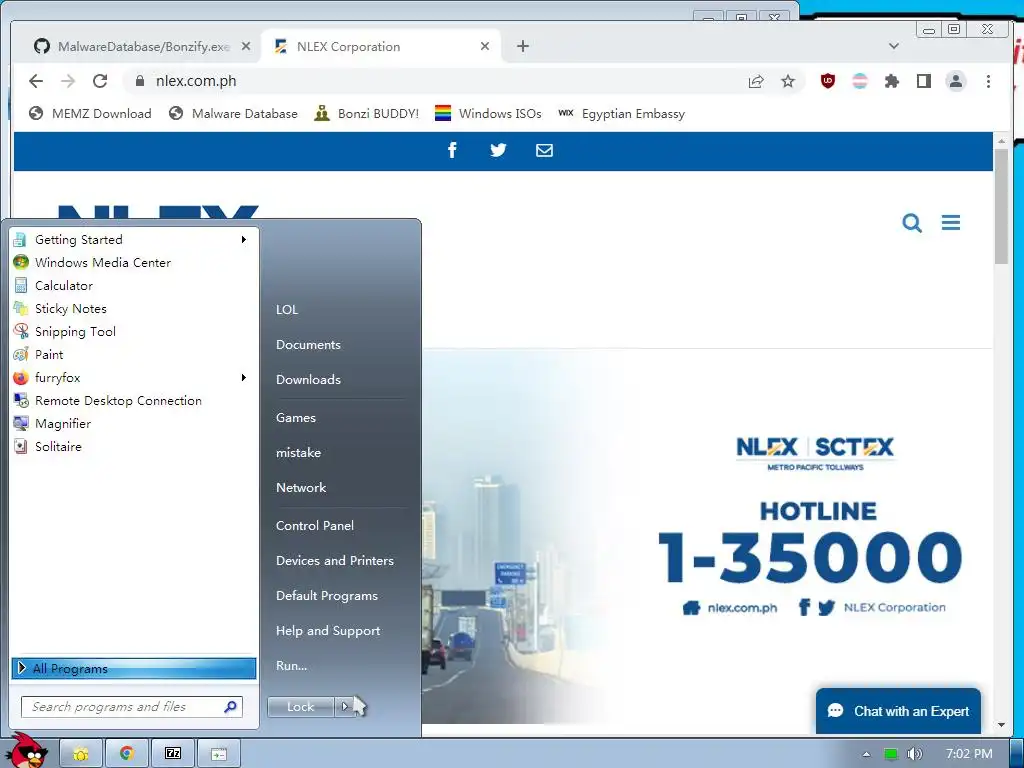This screenshot has width=1024, height=768.
Task: Click the Run... entry
Action: pos(291,665)
